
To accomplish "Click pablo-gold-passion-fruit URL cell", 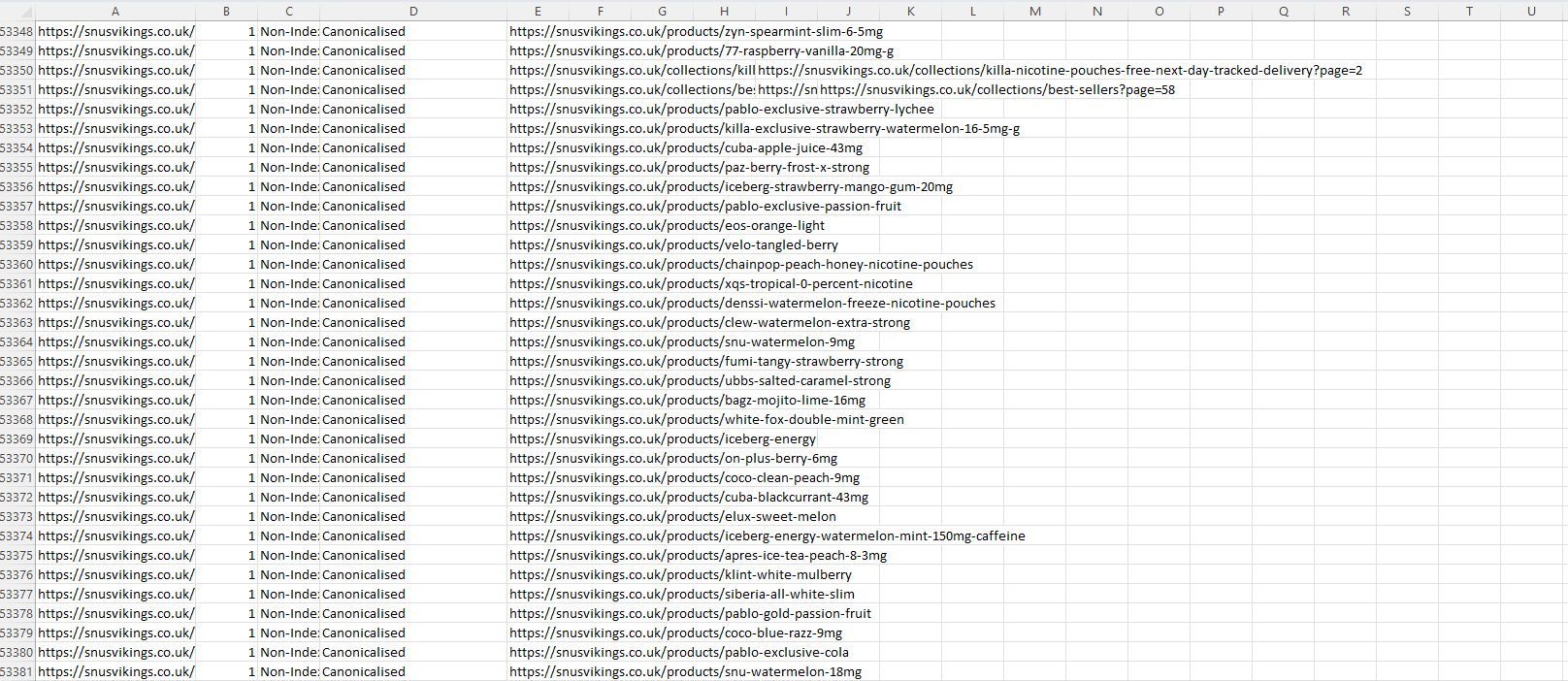I will (690, 613).
